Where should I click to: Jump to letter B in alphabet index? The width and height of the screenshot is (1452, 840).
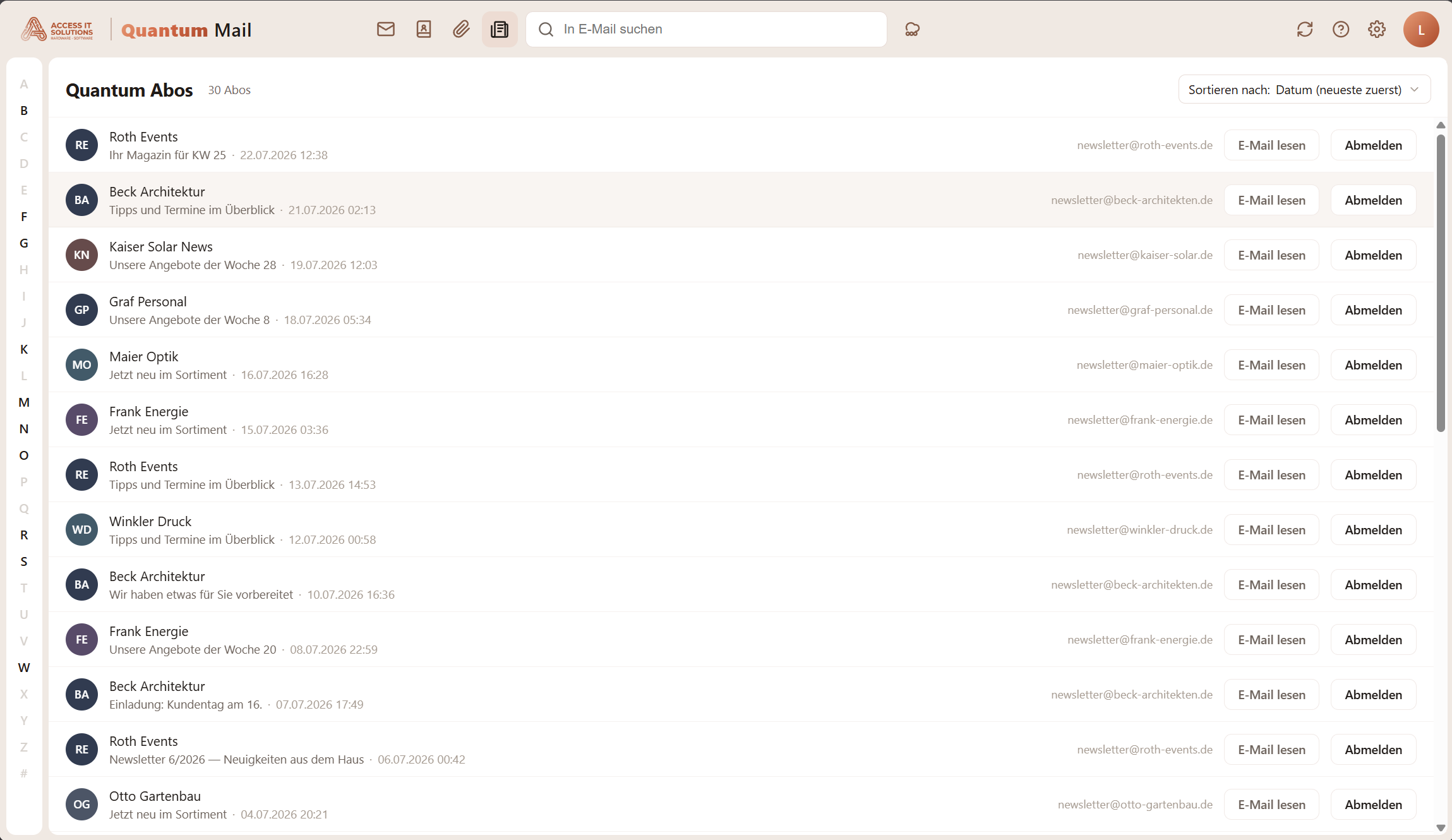pos(24,111)
